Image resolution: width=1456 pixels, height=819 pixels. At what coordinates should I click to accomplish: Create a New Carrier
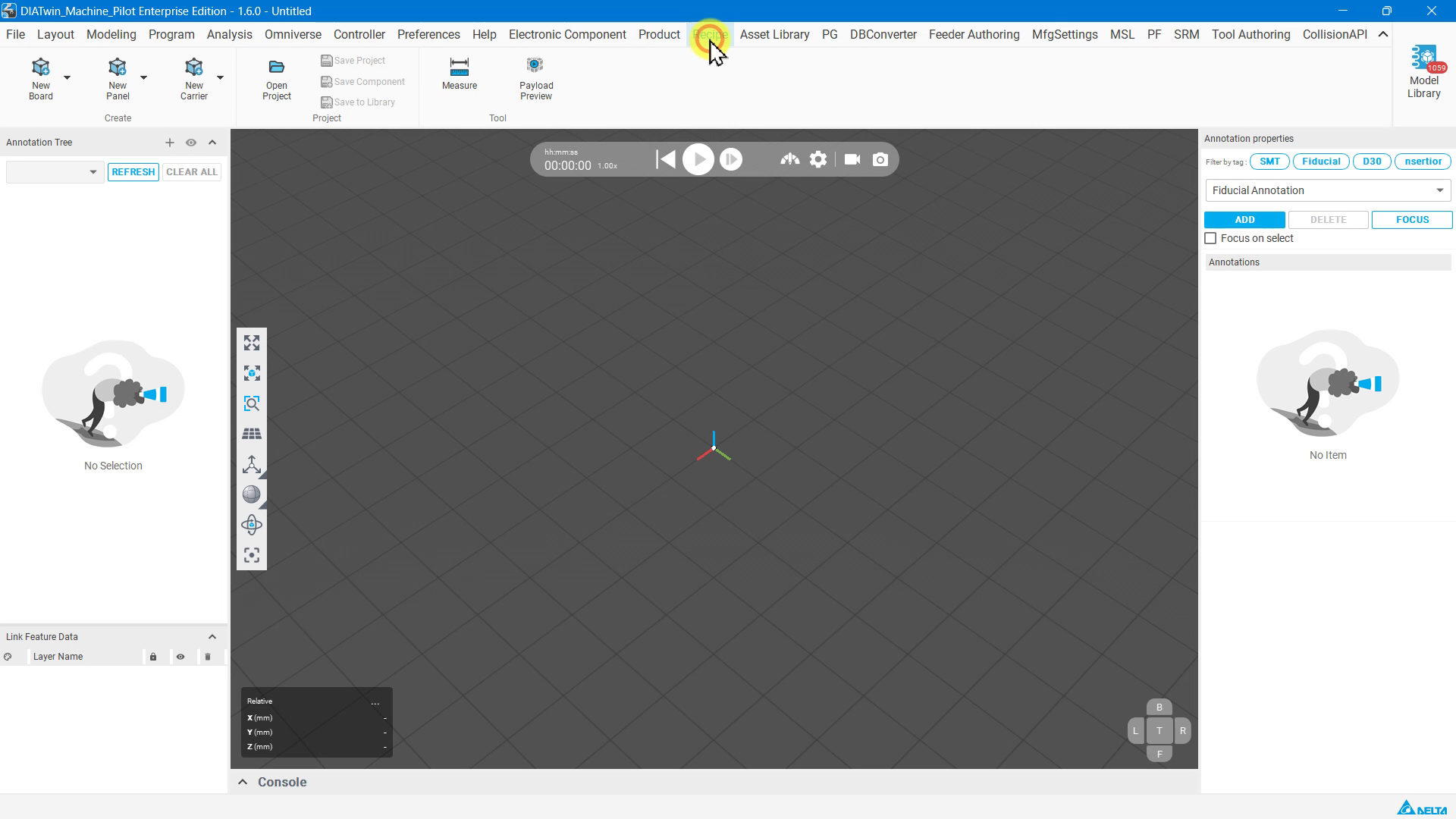pyautogui.click(x=193, y=78)
